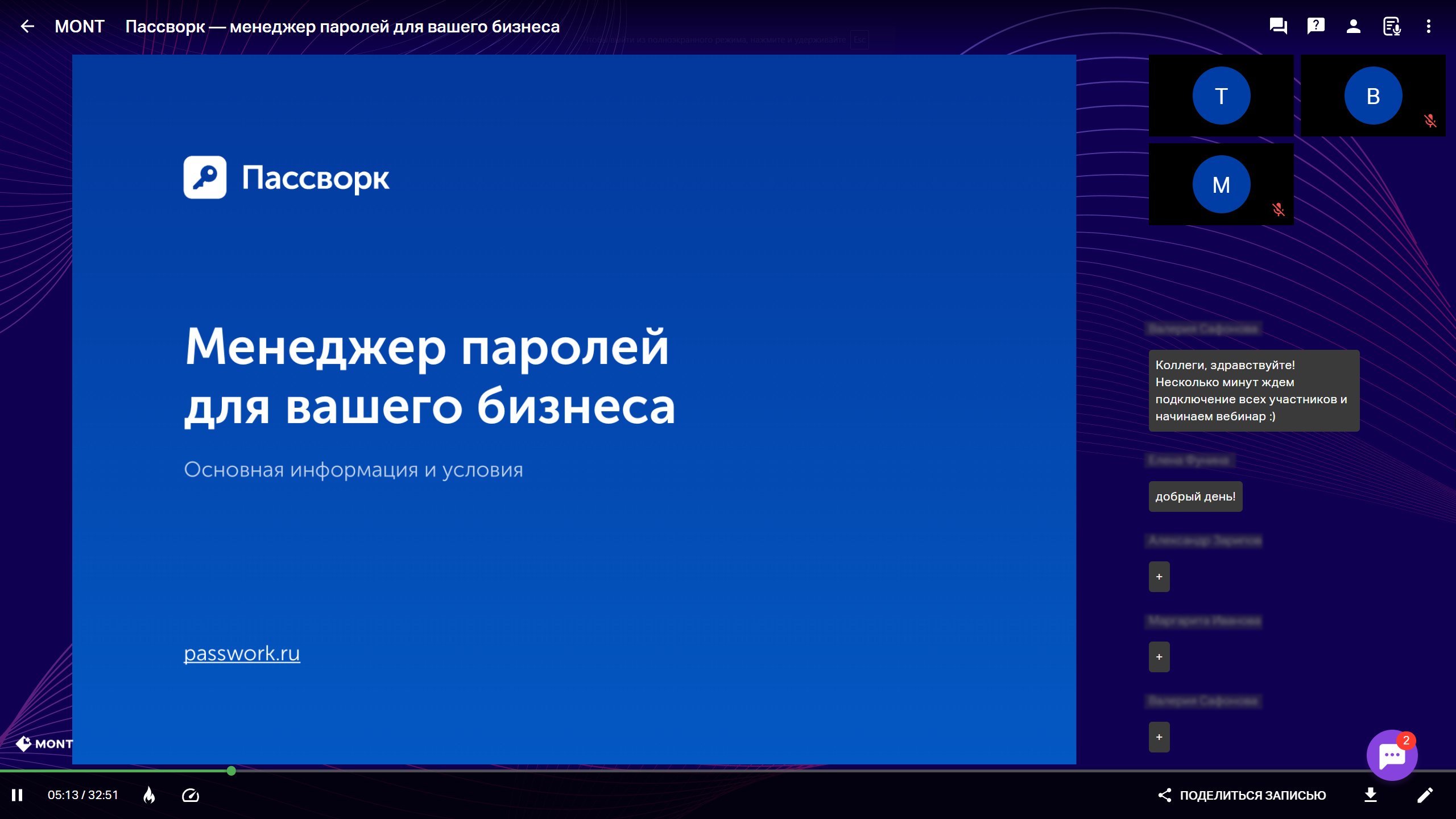Select participant T video tile

pos(1221,96)
